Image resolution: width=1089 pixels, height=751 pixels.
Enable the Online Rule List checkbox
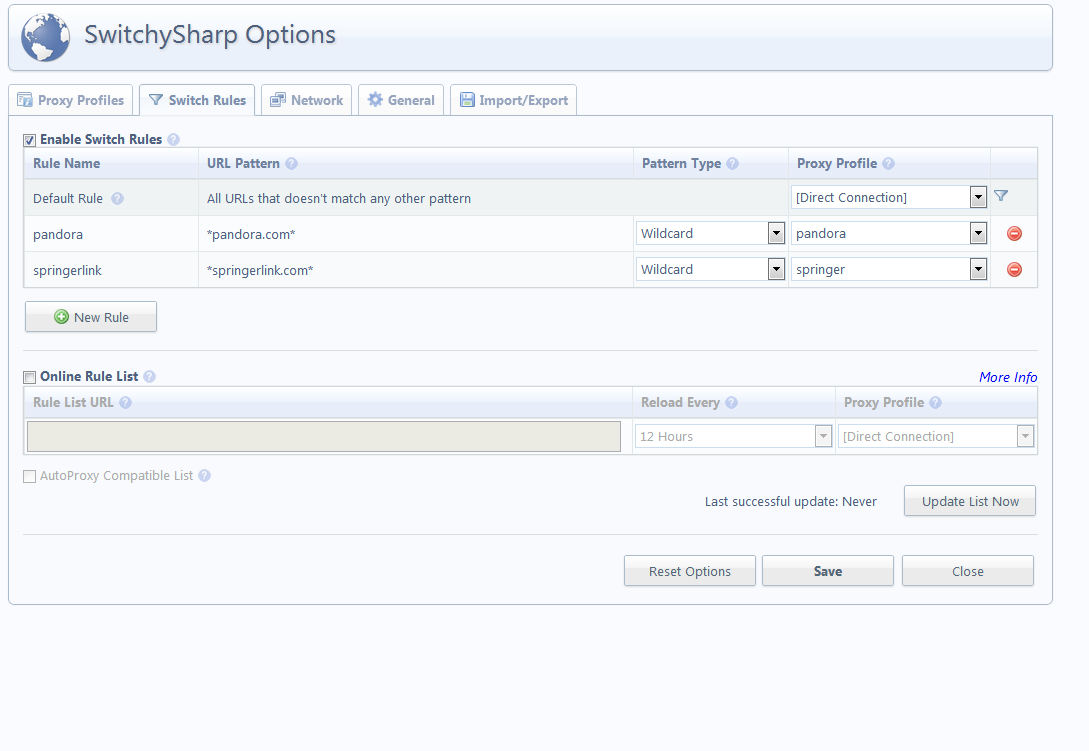point(30,377)
